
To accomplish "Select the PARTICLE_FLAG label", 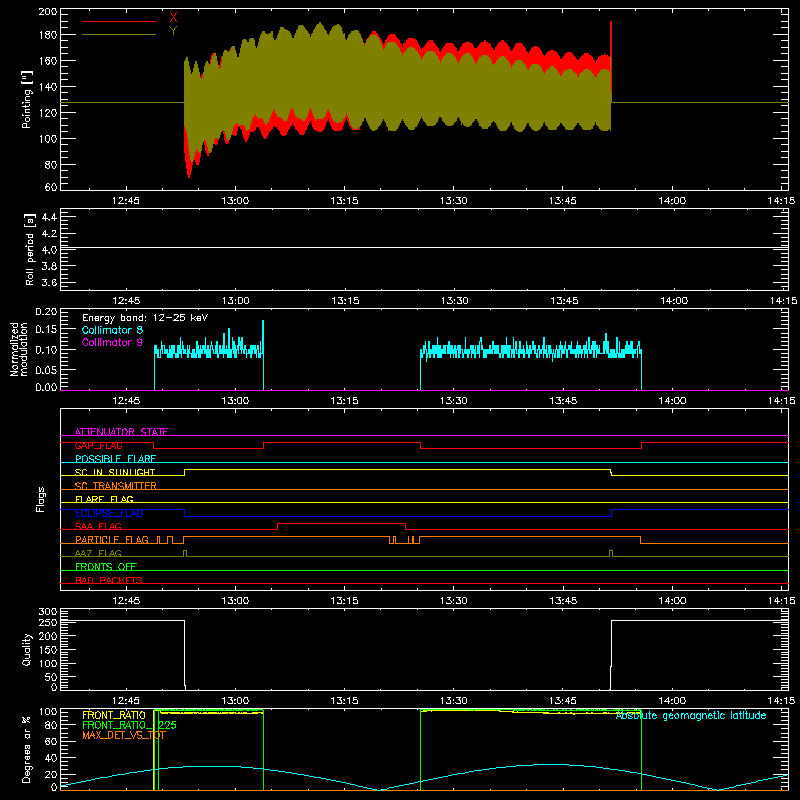I will pyautogui.click(x=112, y=539).
